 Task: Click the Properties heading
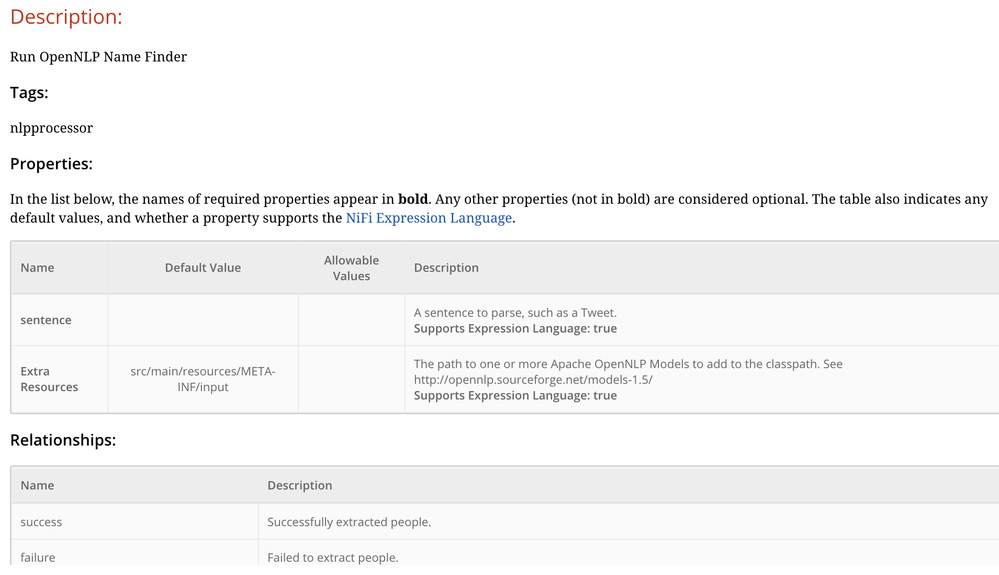(x=51, y=163)
